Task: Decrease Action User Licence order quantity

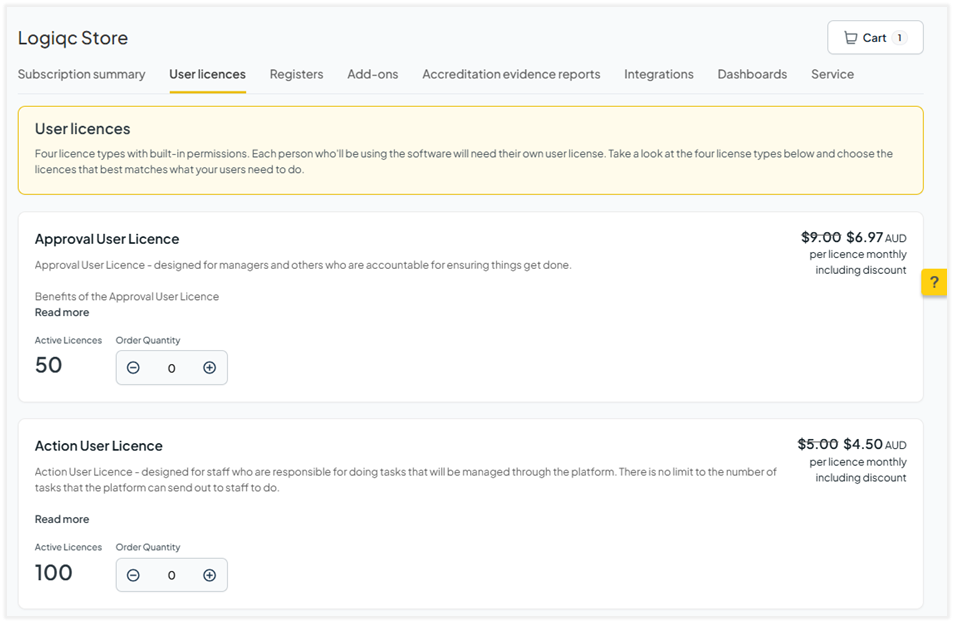Action: point(133,575)
